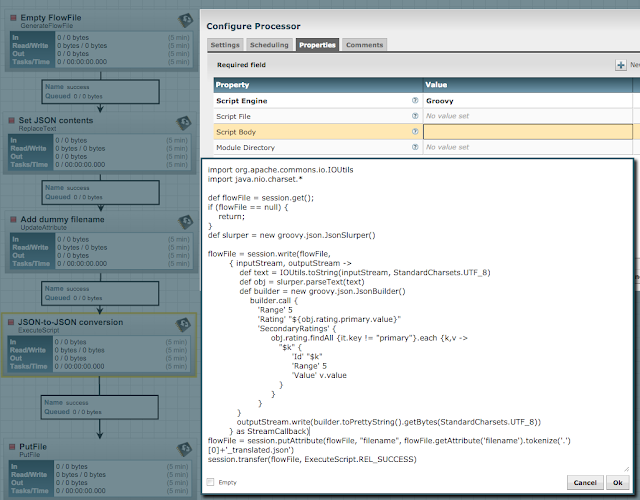Open the Comments tab
This screenshot has height=500, width=640.
[364, 45]
